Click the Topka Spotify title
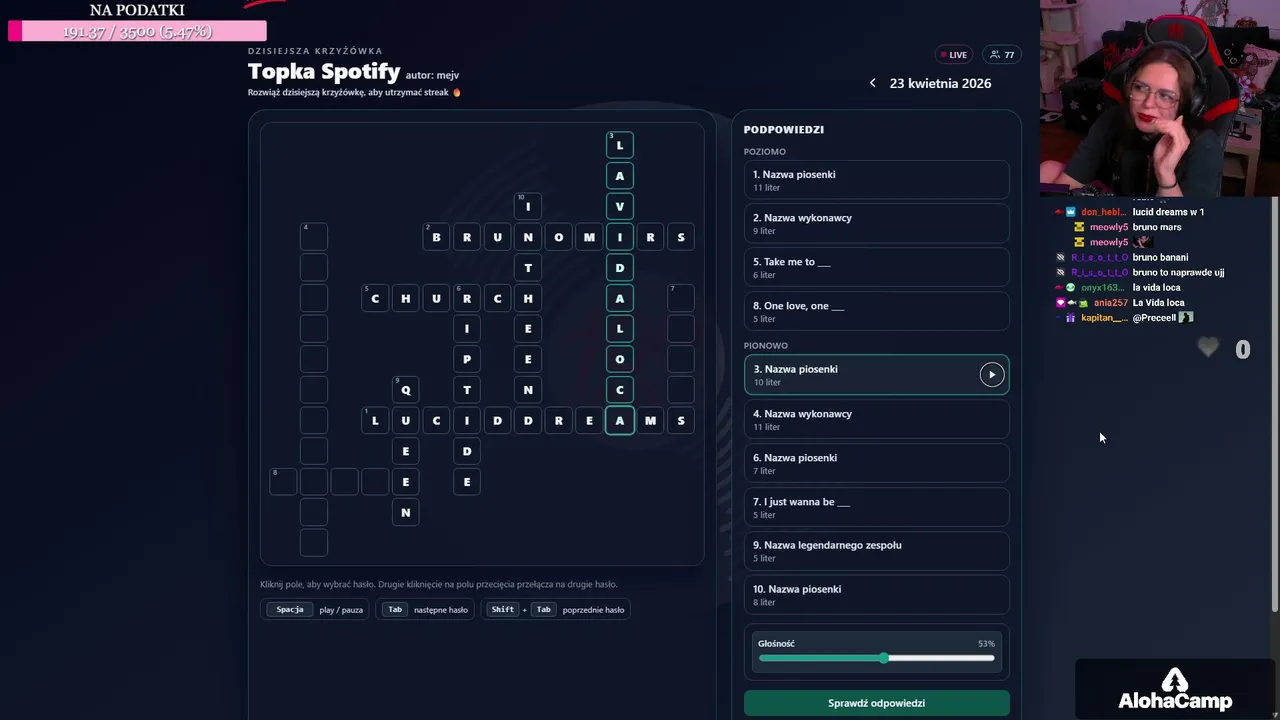The width and height of the screenshot is (1280, 720). 324,72
